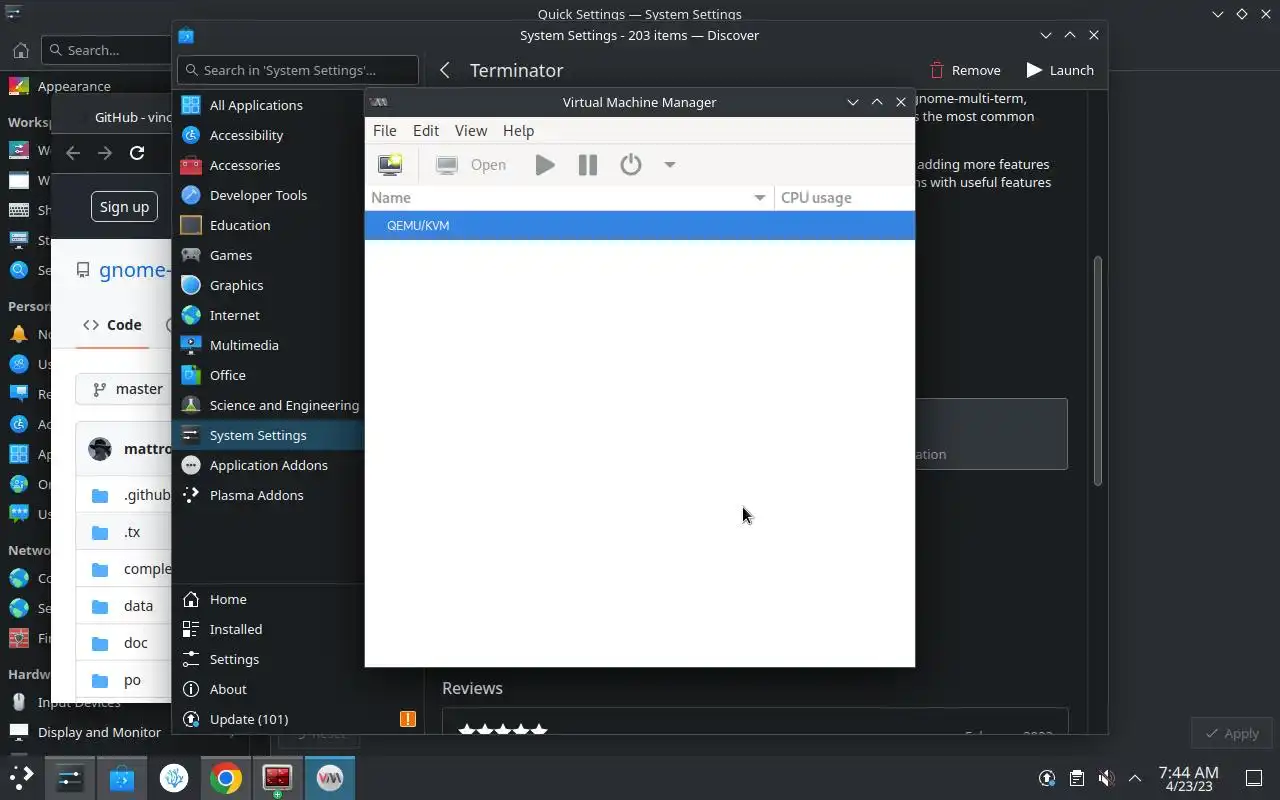Image resolution: width=1280 pixels, height=800 pixels.
Task: Select All Applications in Discover
Action: 268,105
